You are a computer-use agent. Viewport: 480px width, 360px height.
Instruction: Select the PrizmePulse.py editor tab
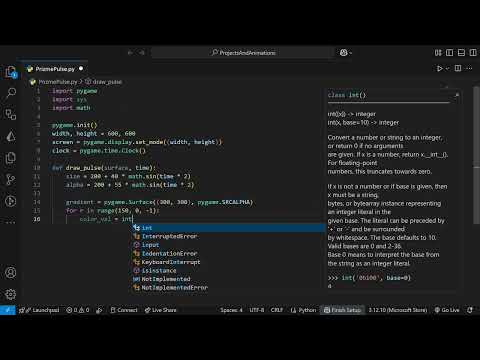point(55,69)
